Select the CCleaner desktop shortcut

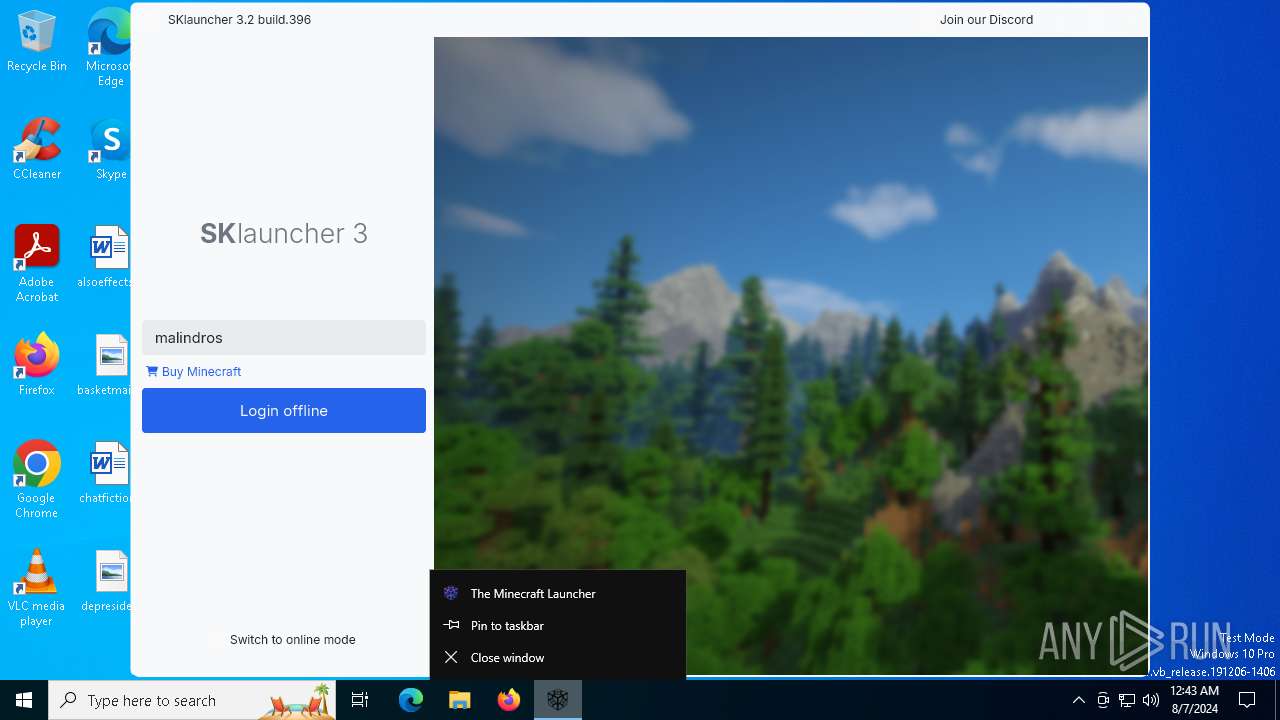[37, 149]
